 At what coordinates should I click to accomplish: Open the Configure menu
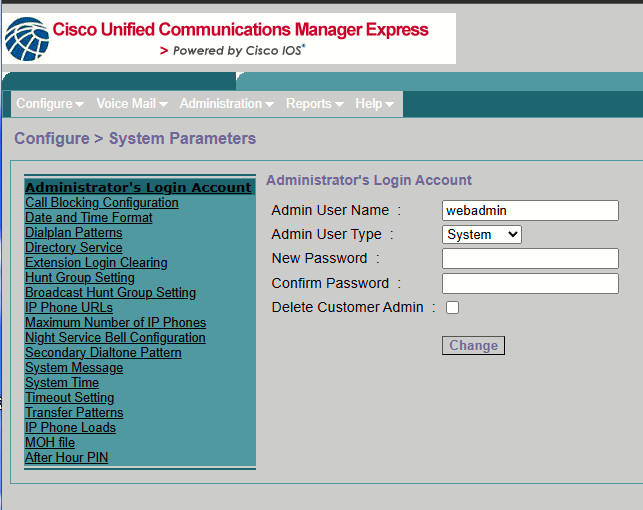pos(50,104)
